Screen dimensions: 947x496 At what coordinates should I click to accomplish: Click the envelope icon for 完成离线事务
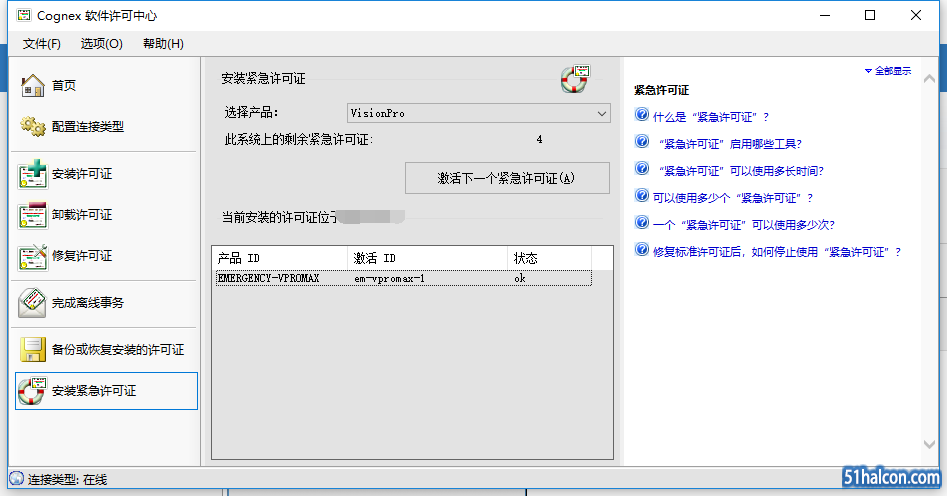[x=33, y=303]
